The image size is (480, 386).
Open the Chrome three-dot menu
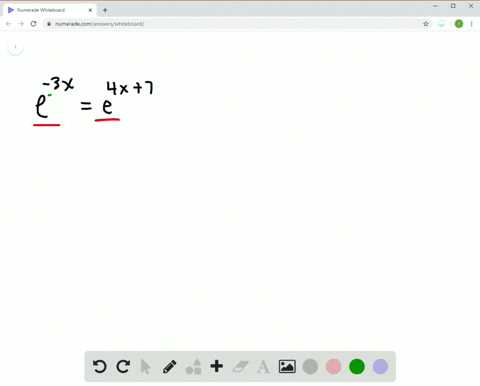(x=471, y=24)
